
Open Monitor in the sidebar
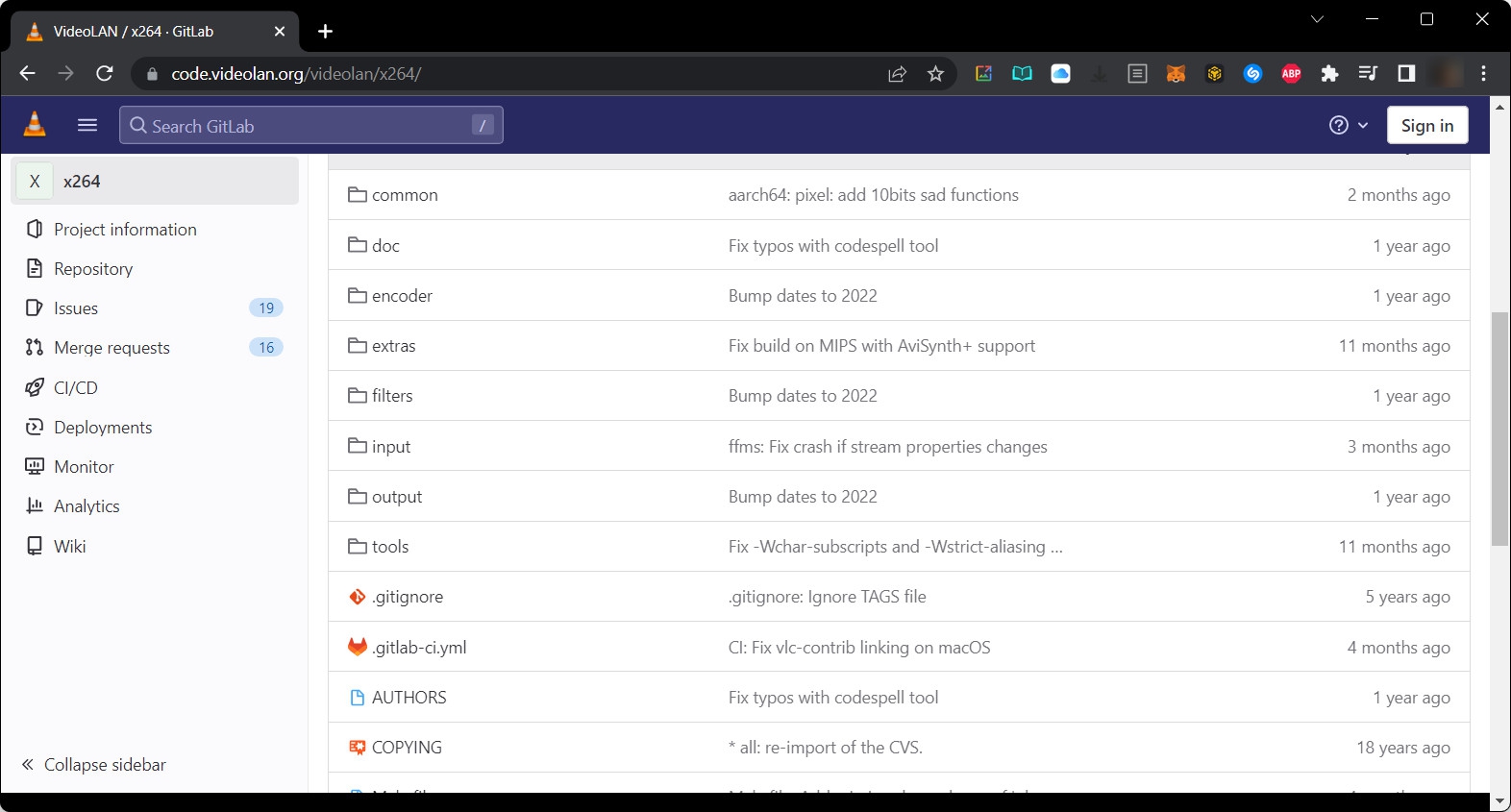84,467
